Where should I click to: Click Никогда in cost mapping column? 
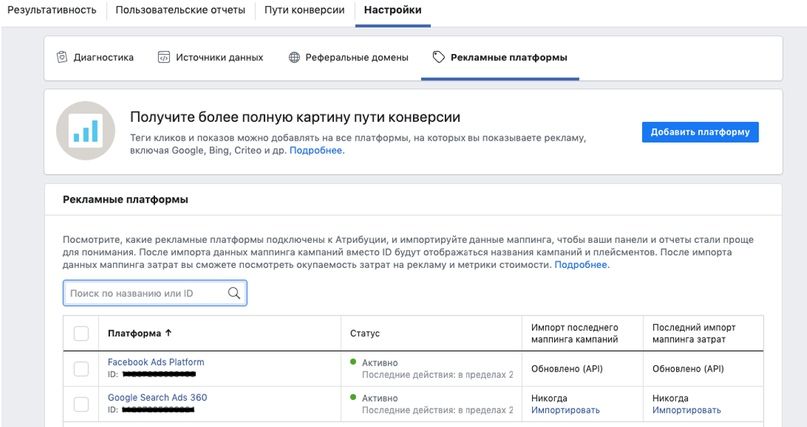(670, 398)
